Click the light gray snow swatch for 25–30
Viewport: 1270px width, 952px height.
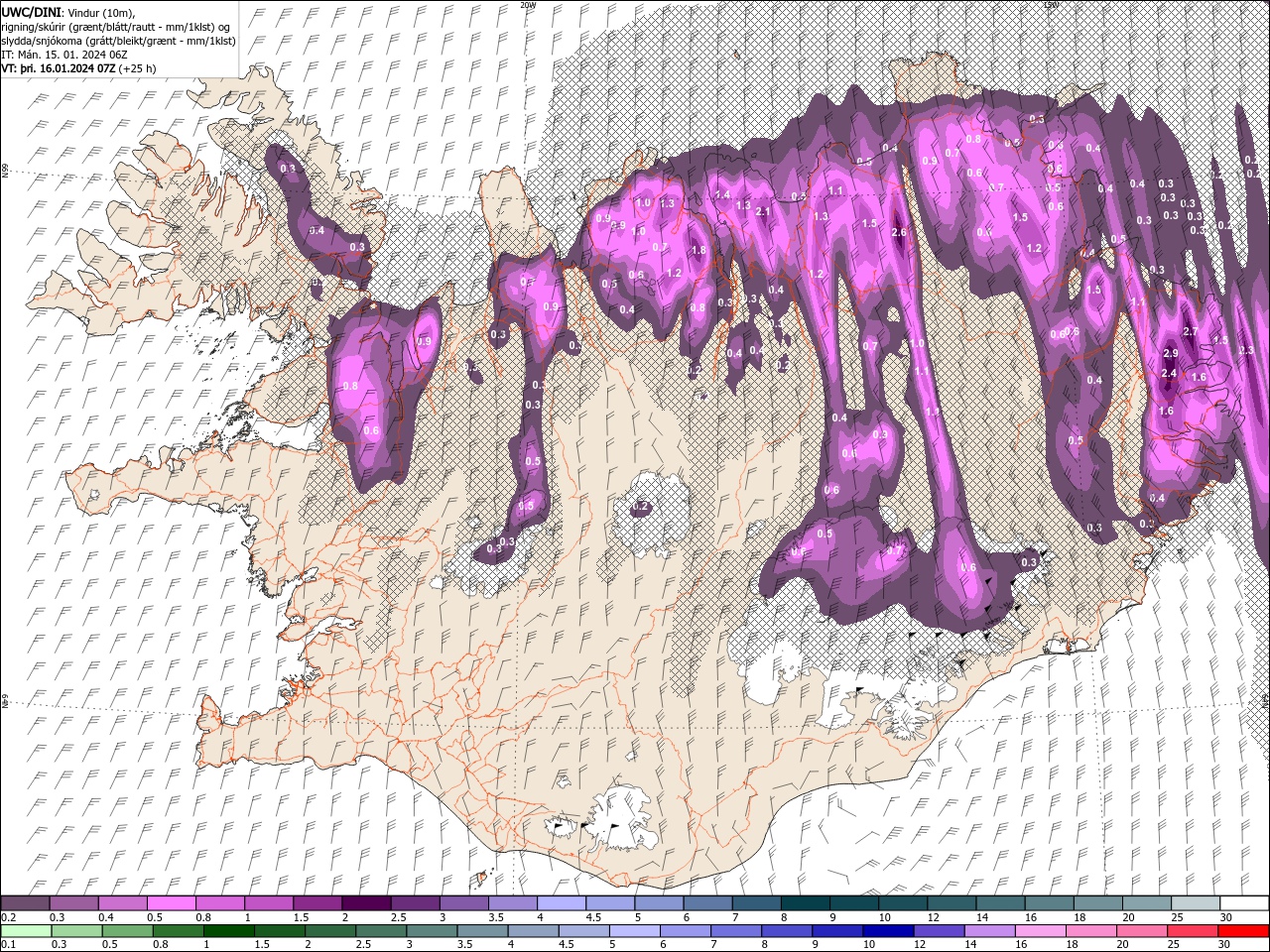pyautogui.click(x=1195, y=903)
